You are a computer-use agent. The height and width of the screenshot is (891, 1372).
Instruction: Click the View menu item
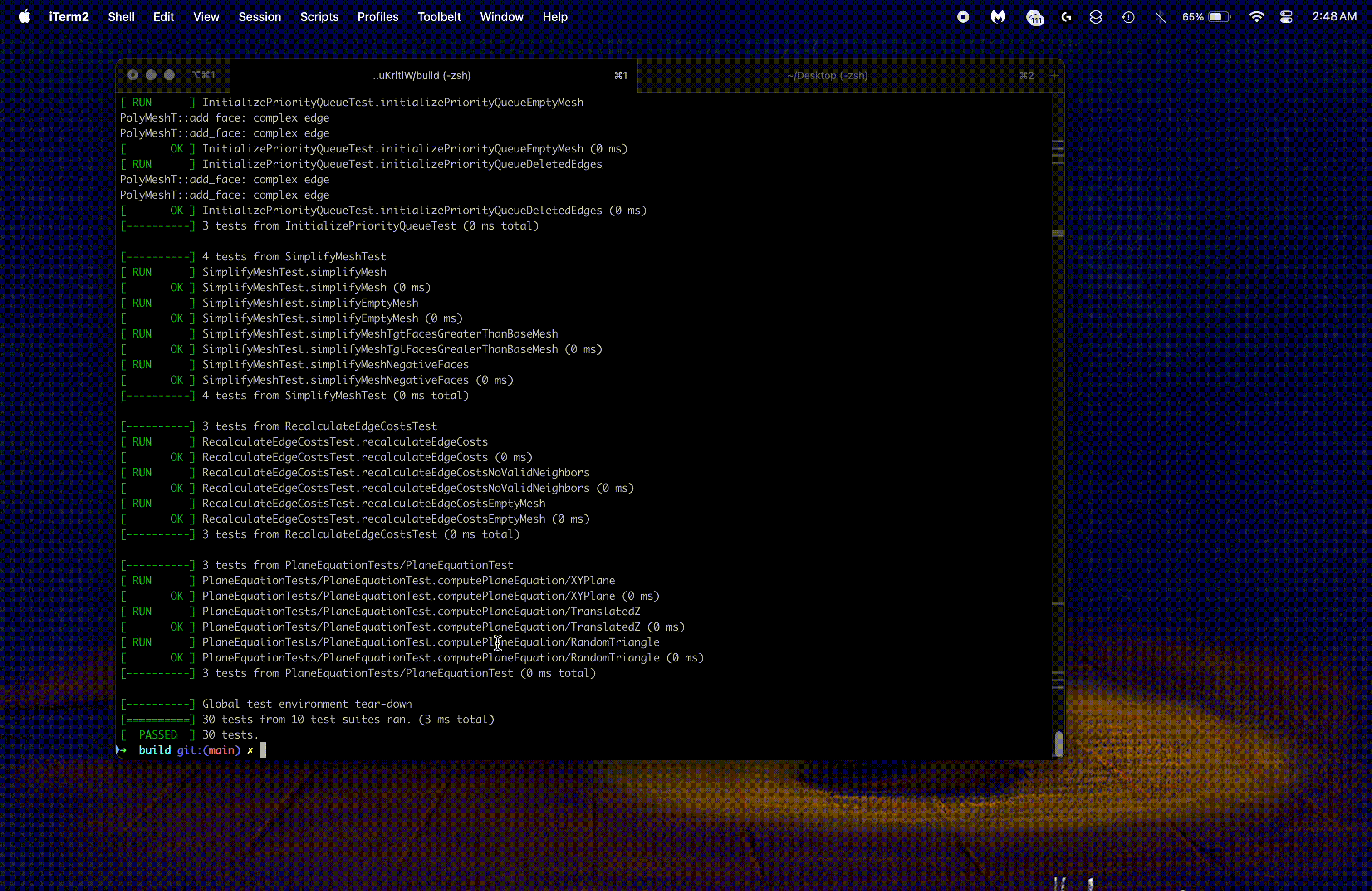[206, 16]
